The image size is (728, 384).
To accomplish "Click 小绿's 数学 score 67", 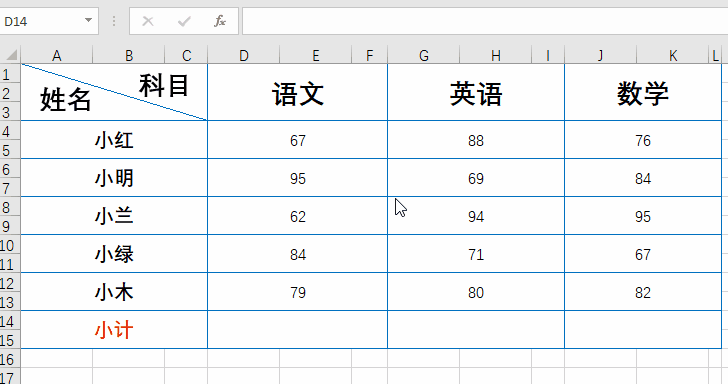I will (643, 254).
